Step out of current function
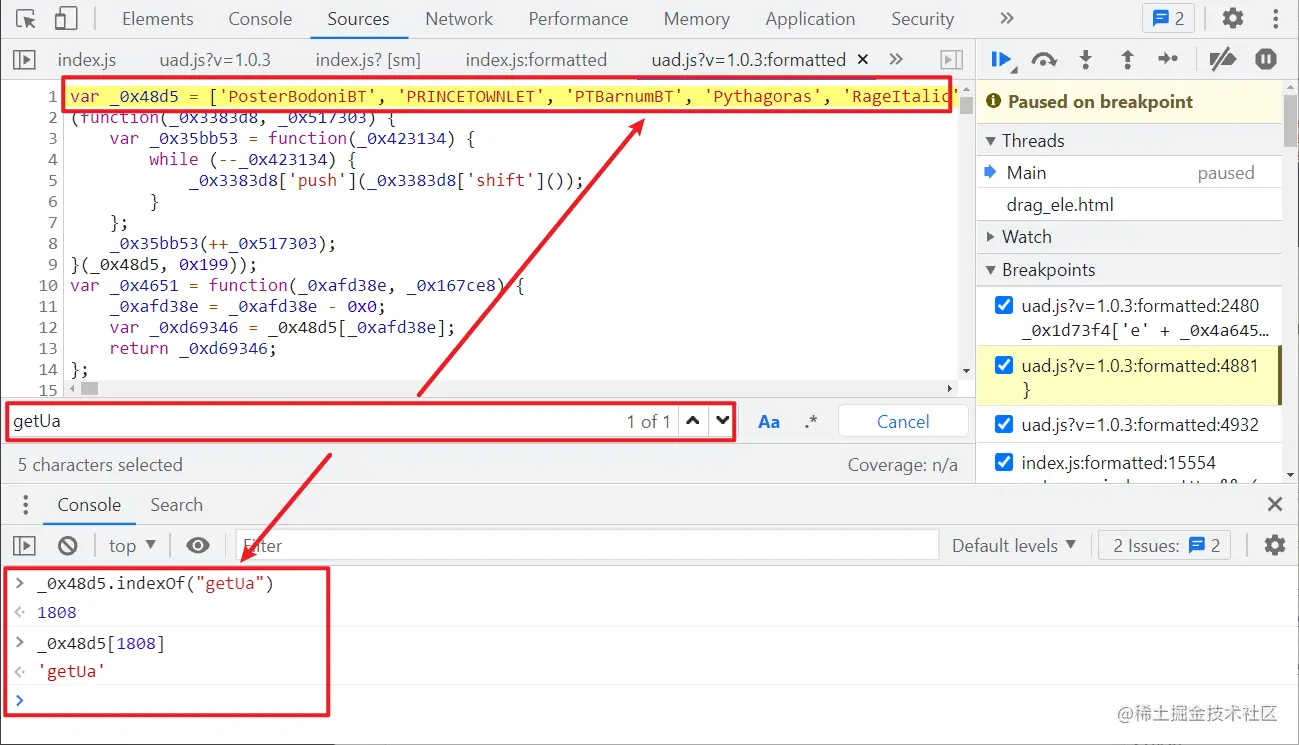The image size is (1299, 745). pyautogui.click(x=1127, y=60)
